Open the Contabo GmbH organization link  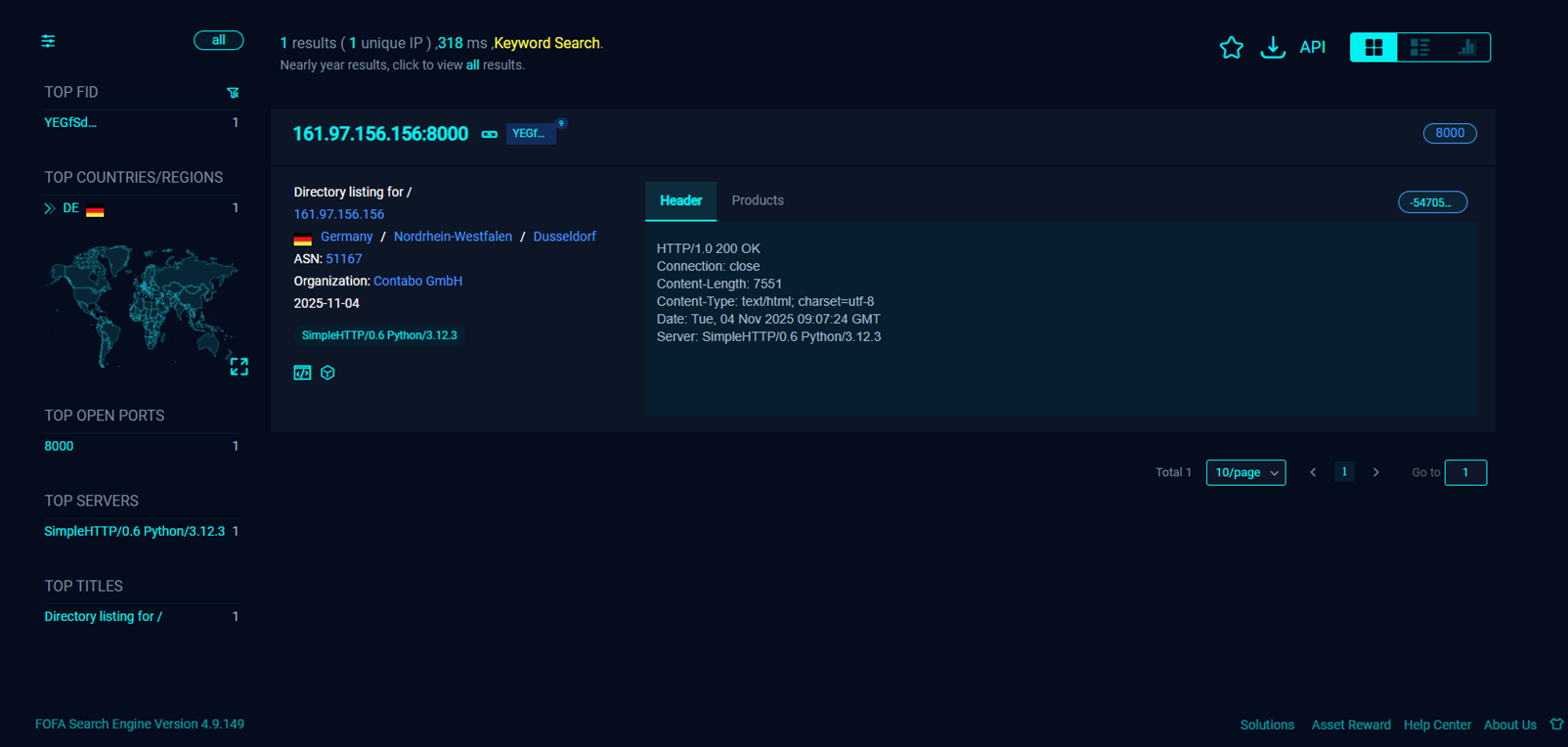pos(417,281)
